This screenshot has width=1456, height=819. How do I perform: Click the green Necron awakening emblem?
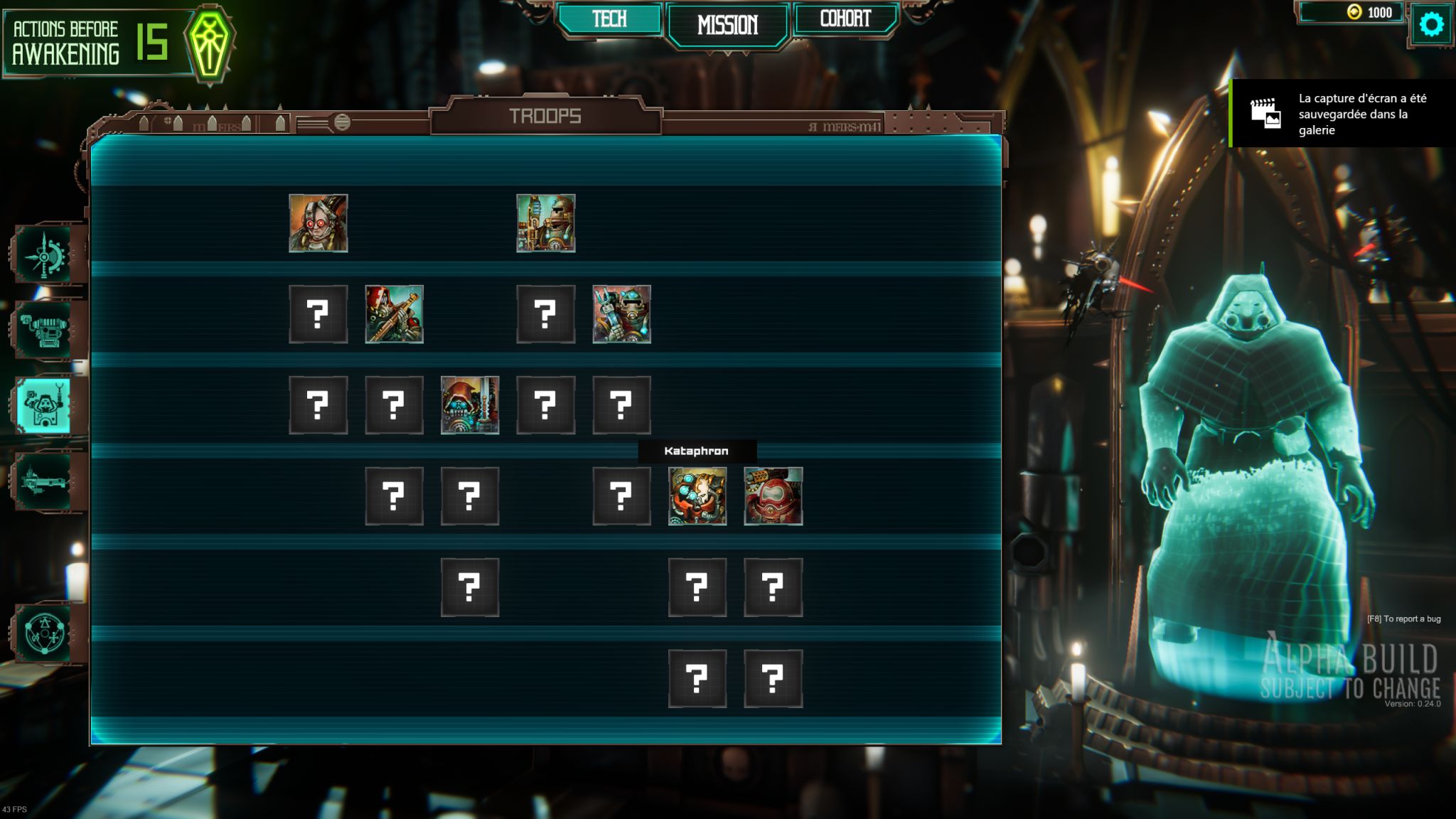[x=210, y=45]
